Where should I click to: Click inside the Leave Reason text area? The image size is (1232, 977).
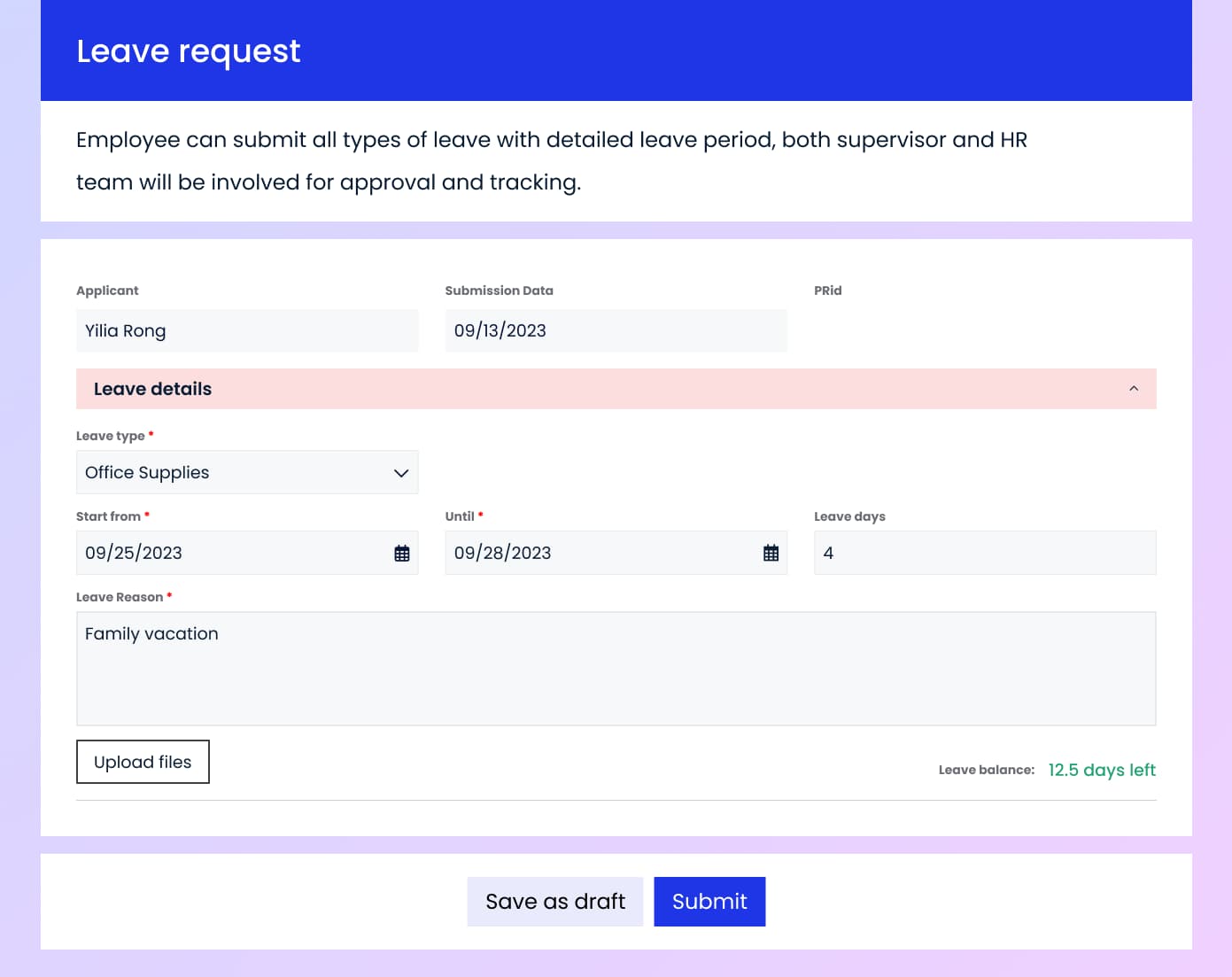tap(616, 669)
